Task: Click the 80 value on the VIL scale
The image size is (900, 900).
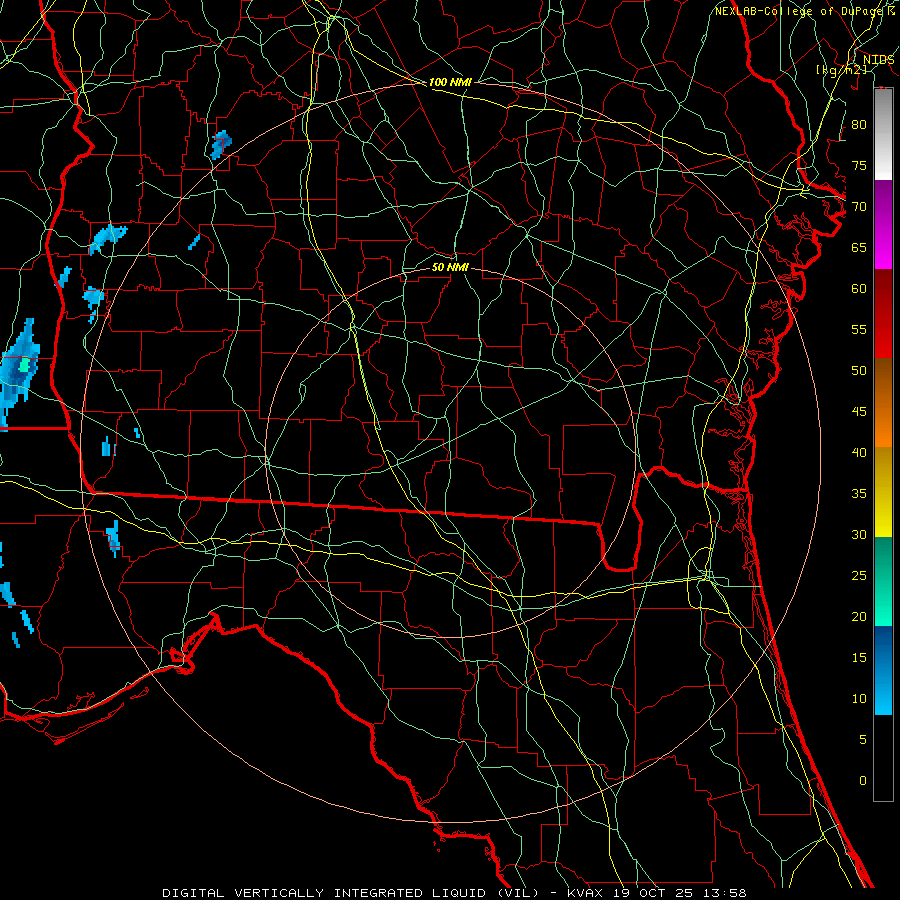Action: tap(859, 125)
